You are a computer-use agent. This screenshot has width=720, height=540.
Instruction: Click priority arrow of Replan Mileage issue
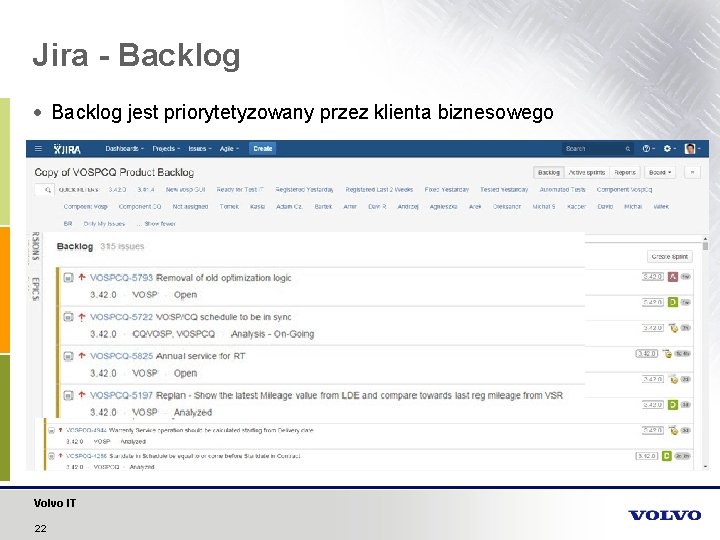[x=82, y=394]
